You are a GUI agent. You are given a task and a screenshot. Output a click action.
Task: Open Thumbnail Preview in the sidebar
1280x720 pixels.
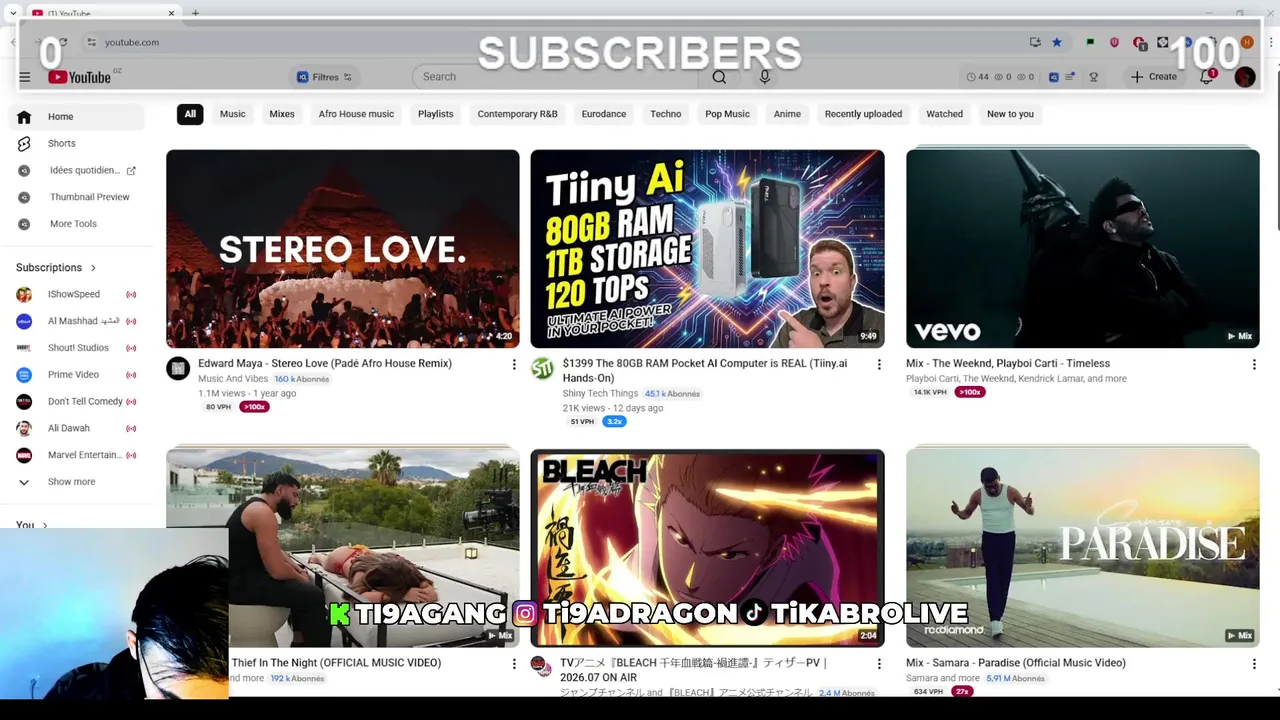pos(77,197)
